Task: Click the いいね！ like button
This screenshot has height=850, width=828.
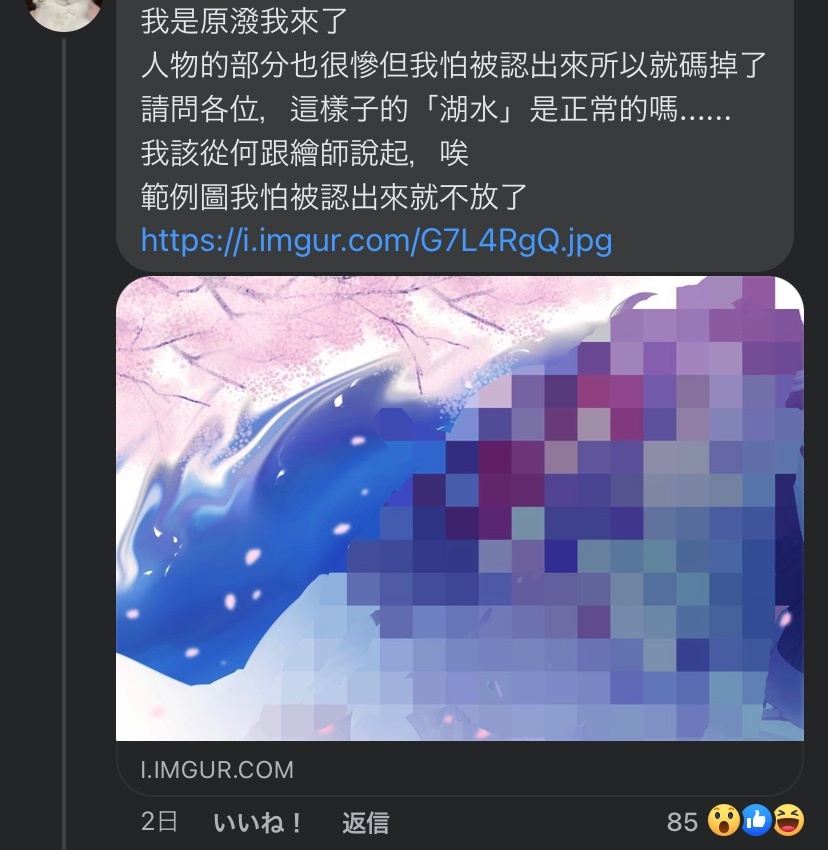Action: click(x=258, y=822)
